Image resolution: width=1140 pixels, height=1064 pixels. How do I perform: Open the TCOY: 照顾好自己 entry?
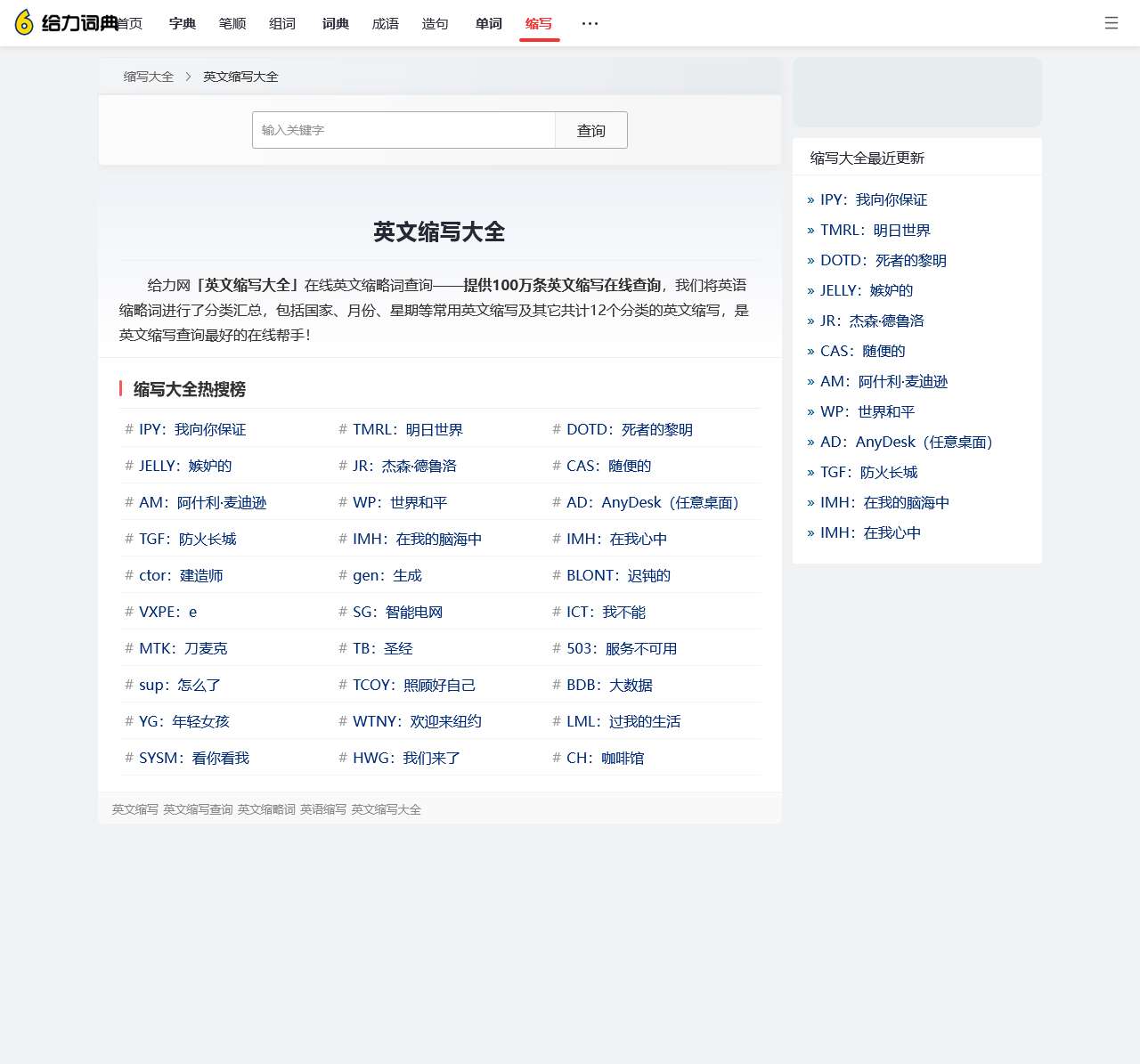pos(413,685)
